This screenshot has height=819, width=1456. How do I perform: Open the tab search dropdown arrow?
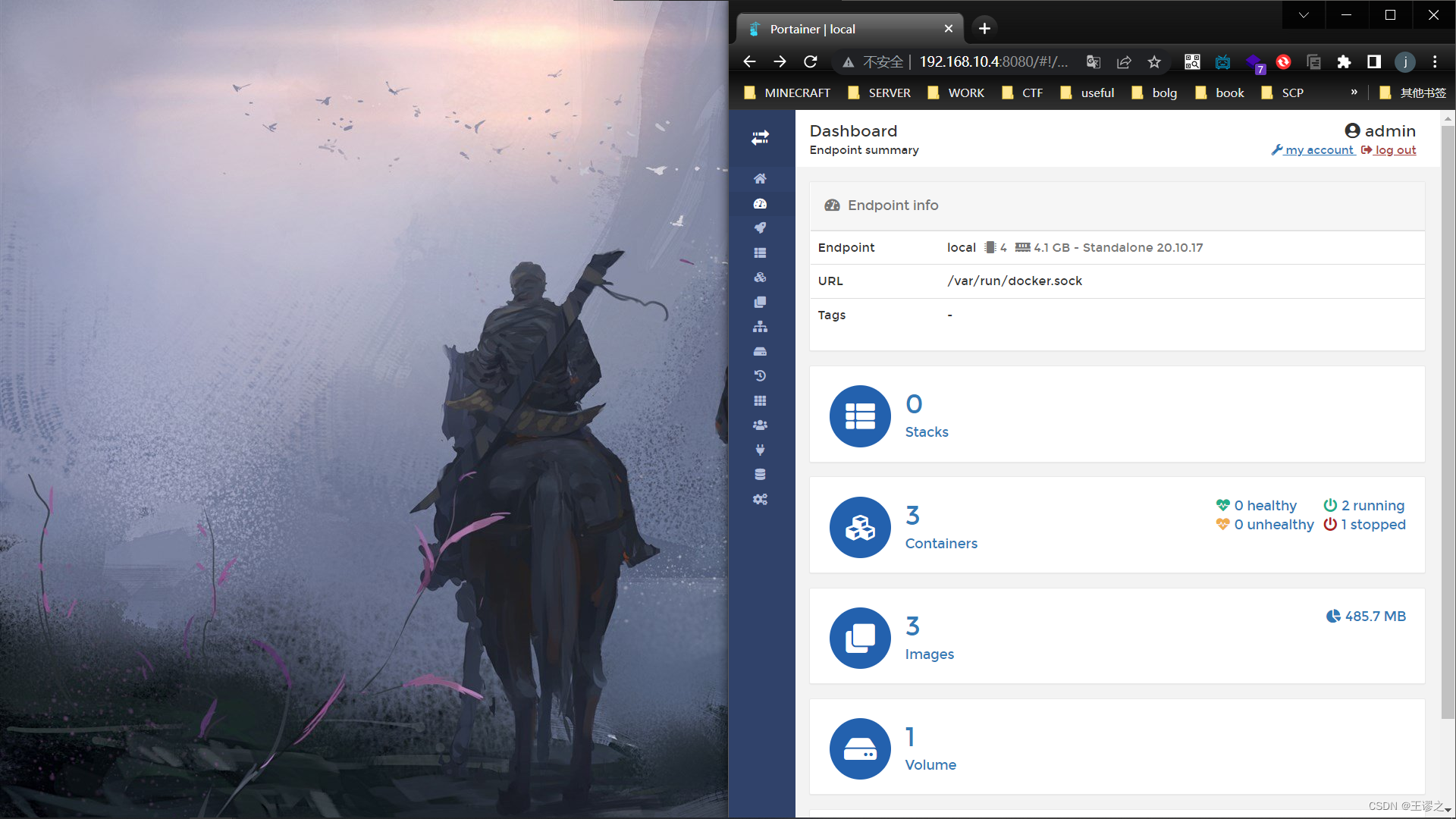1303,15
